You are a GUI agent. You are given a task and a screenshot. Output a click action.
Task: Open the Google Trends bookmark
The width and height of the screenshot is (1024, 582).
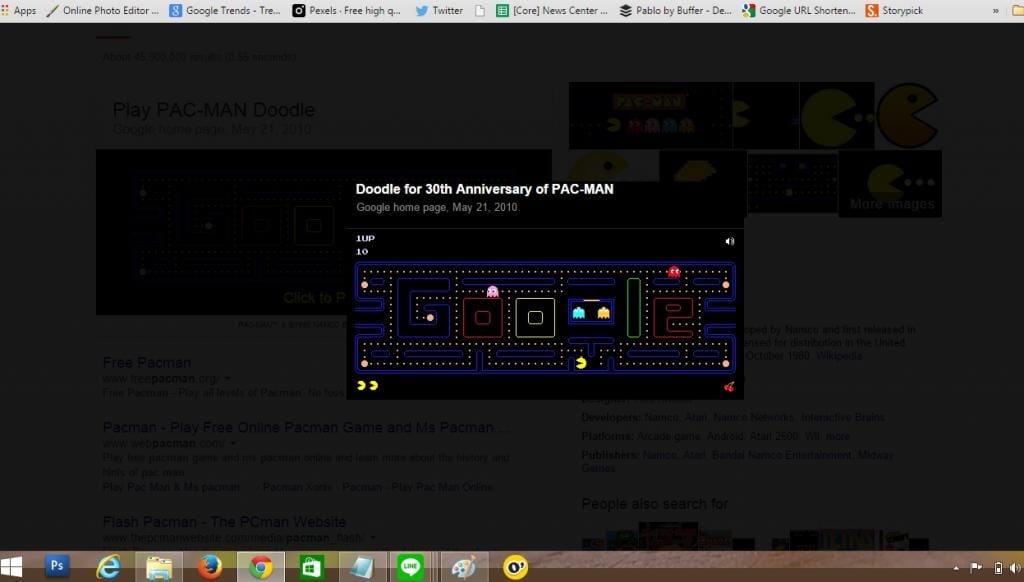click(225, 10)
